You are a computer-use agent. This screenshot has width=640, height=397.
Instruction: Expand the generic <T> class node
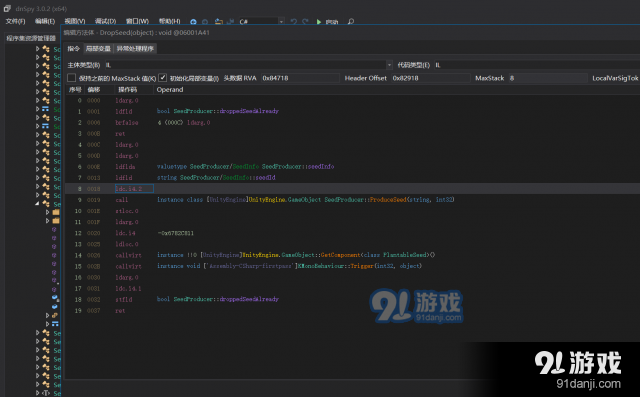coord(37,393)
